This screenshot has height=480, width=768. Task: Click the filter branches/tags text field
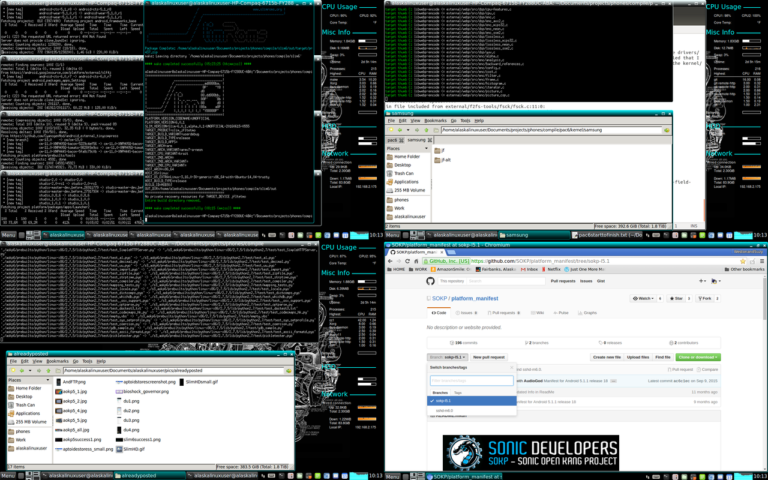pyautogui.click(x=471, y=380)
